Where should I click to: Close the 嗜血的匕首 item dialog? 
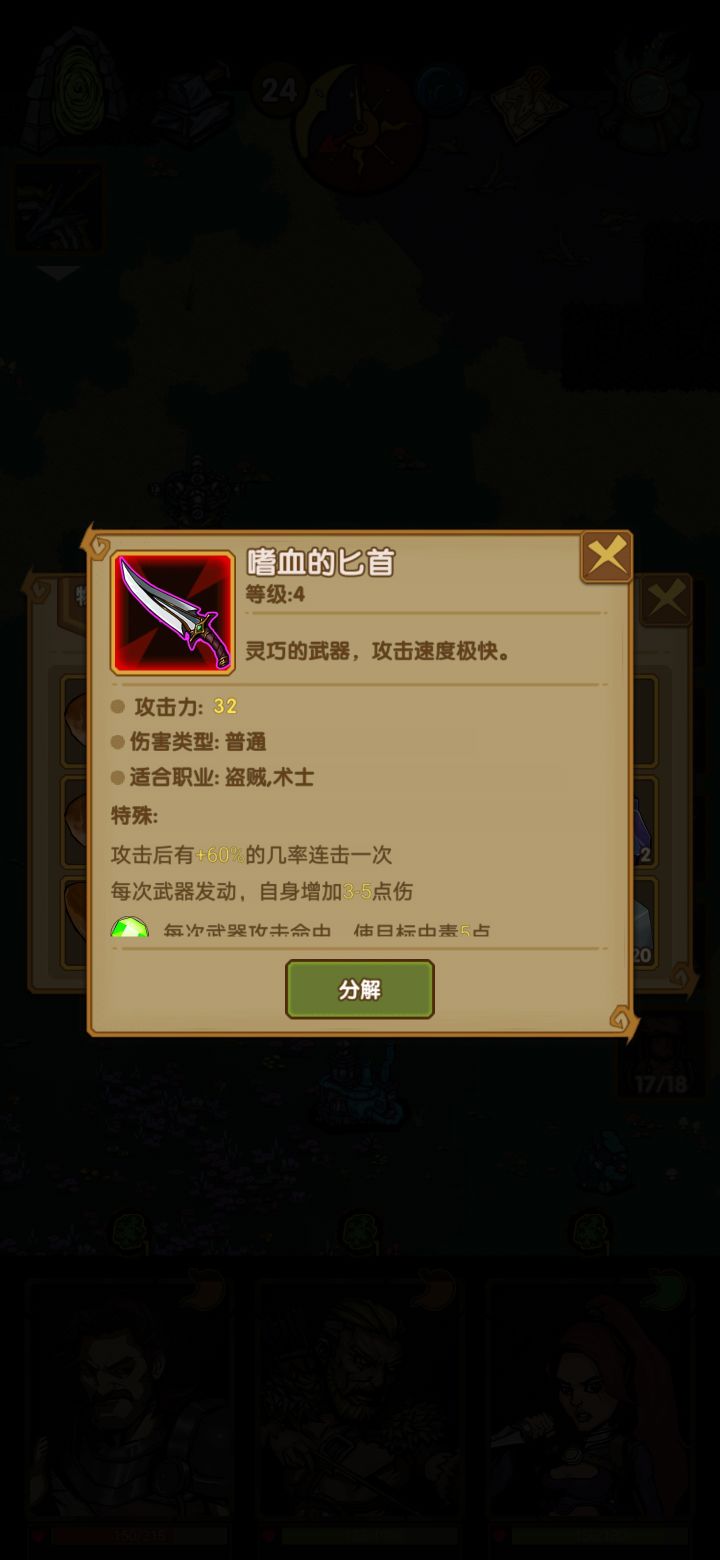(606, 557)
